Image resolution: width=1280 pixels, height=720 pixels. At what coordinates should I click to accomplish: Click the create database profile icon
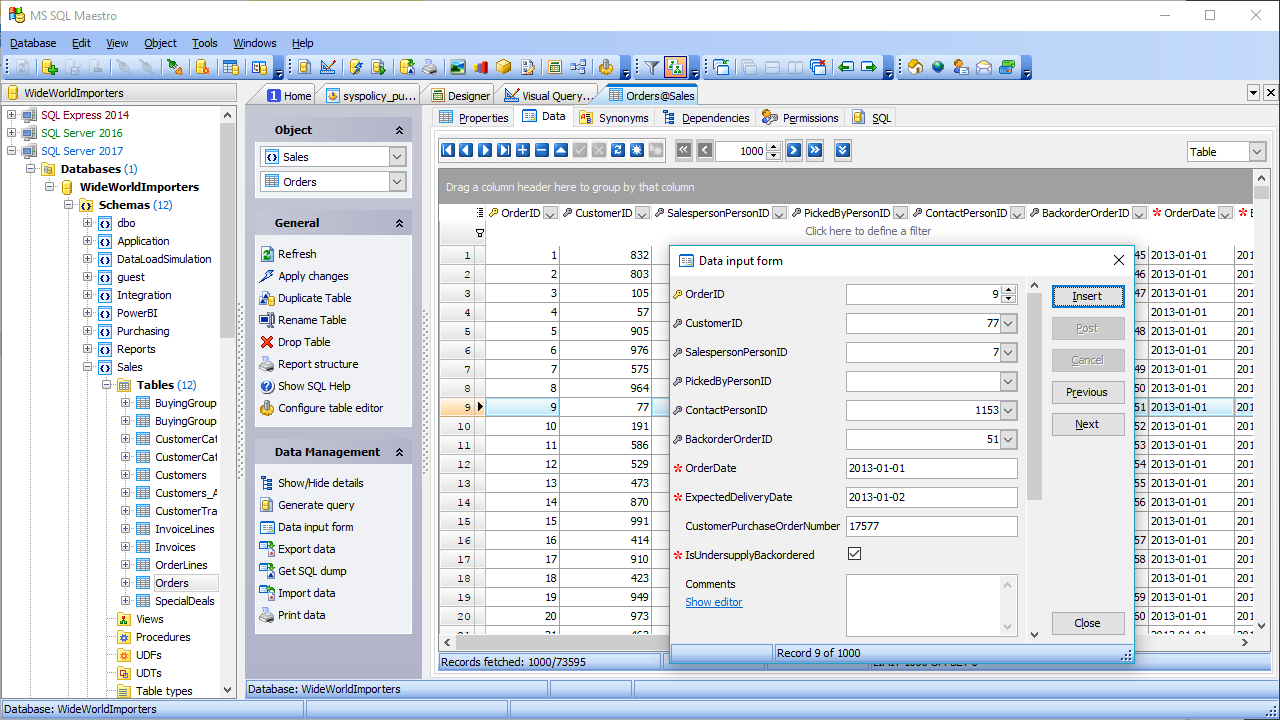[x=48, y=67]
